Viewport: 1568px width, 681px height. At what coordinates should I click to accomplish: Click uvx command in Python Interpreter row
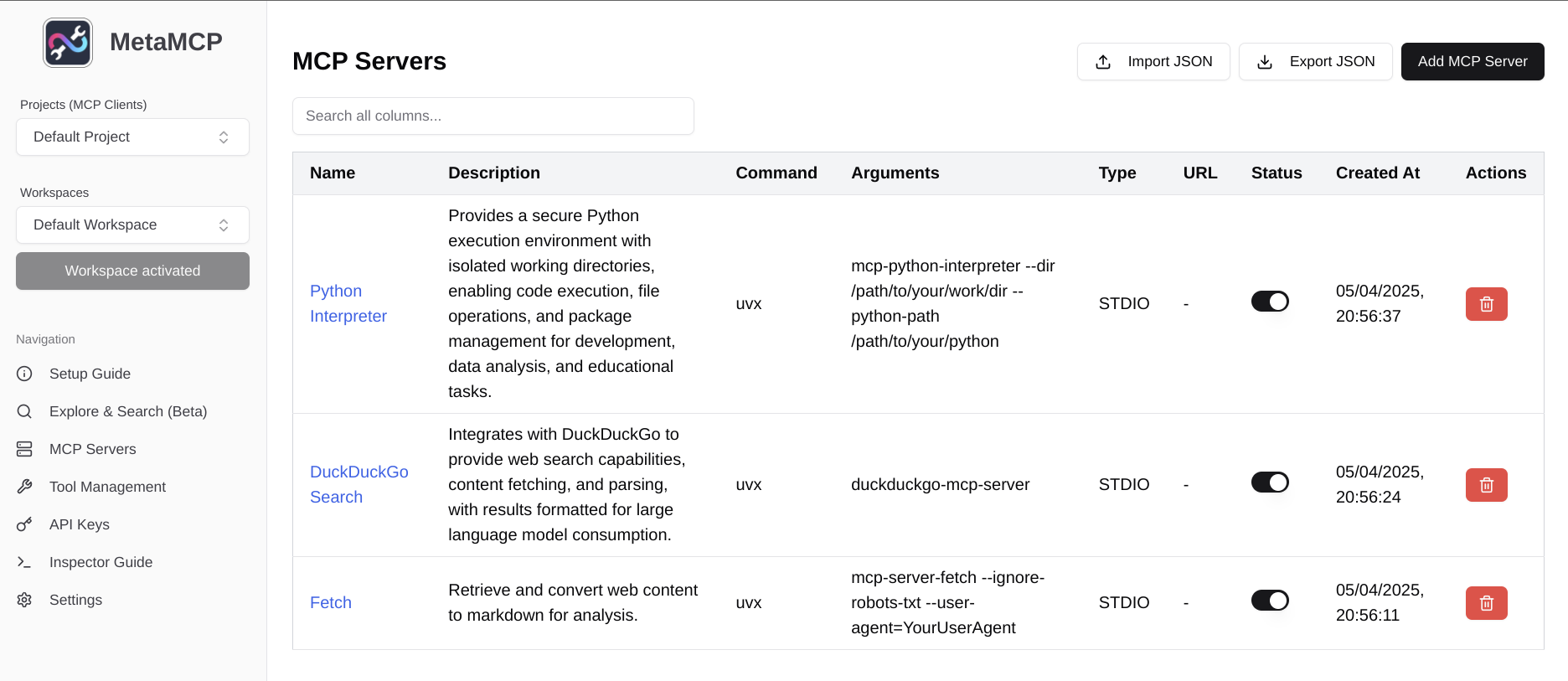point(749,304)
